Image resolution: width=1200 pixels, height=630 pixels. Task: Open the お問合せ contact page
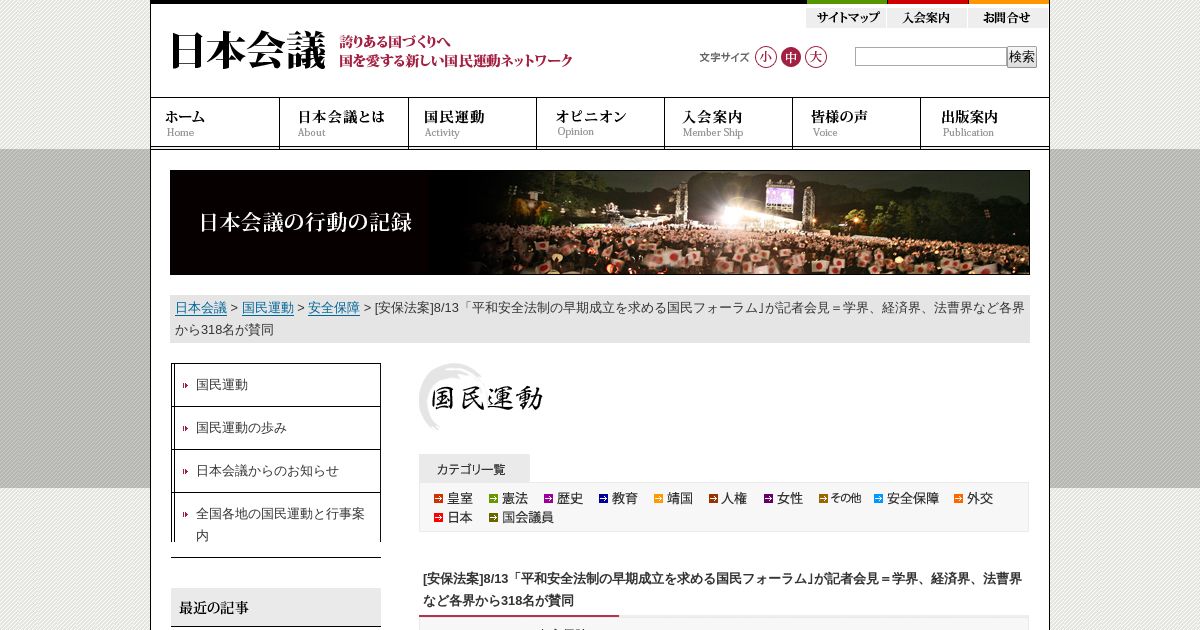coord(1008,17)
